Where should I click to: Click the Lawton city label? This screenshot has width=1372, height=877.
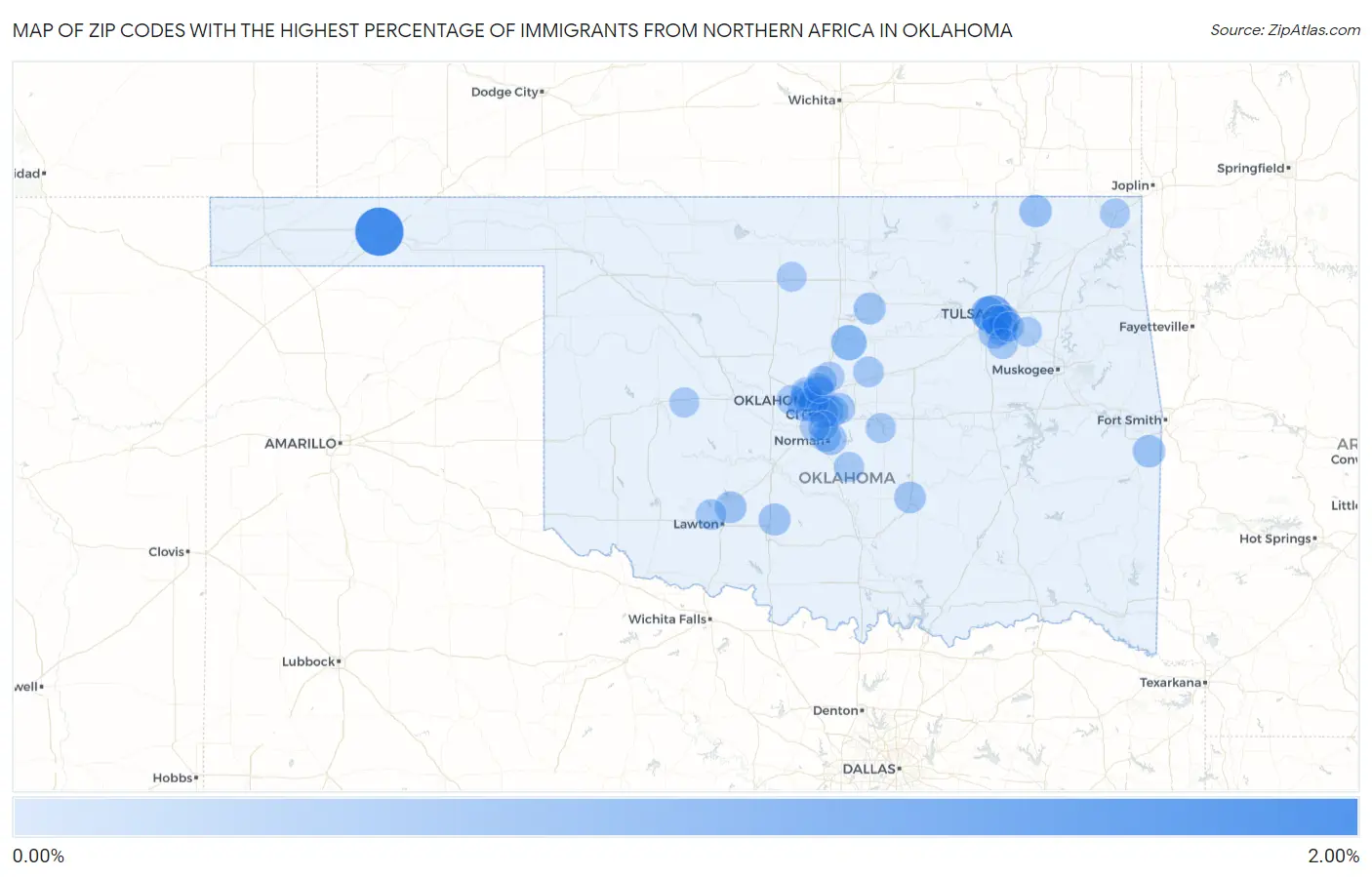click(696, 524)
